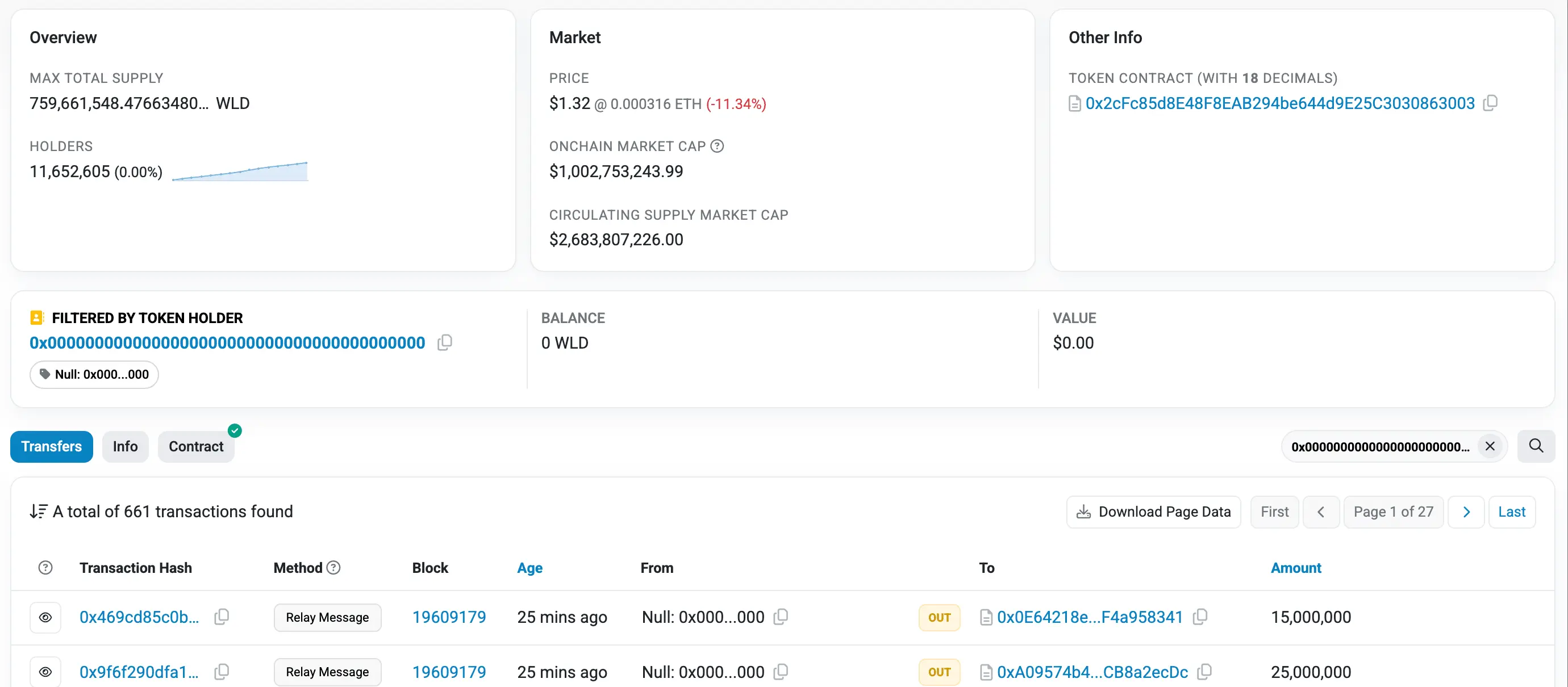Click the tag icon in Null label
This screenshot has width=1568, height=687.
[x=44, y=374]
